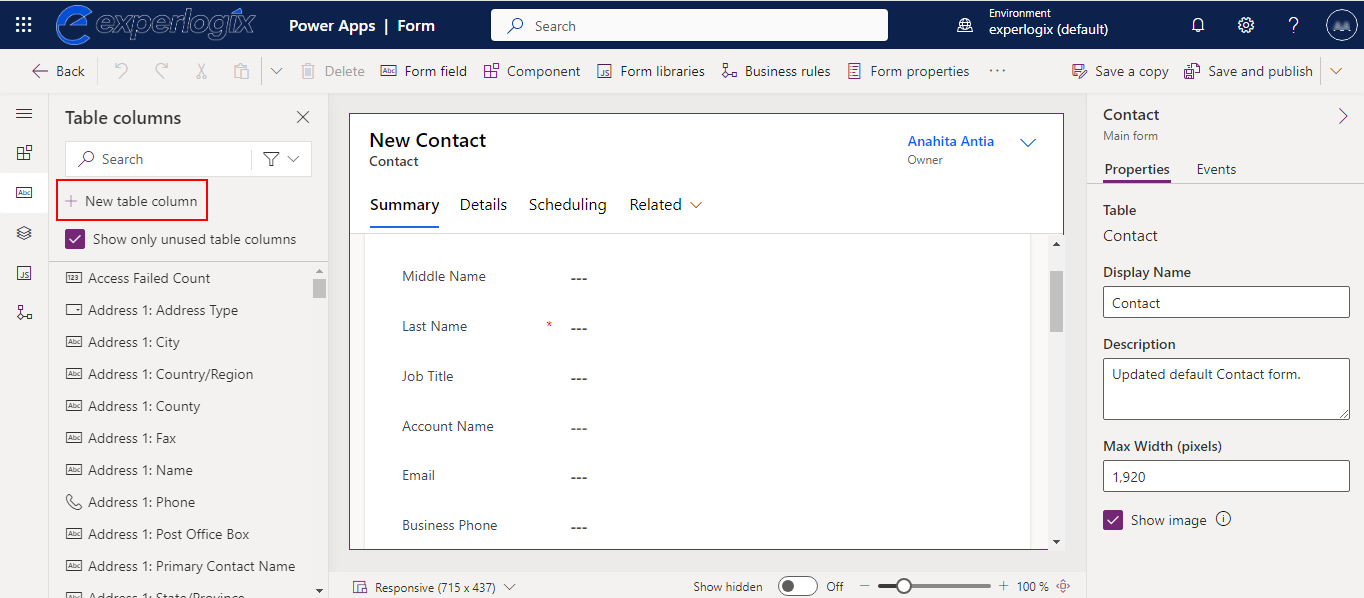Click the Redo icon
The image size is (1364, 598).
pyautogui.click(x=161, y=71)
